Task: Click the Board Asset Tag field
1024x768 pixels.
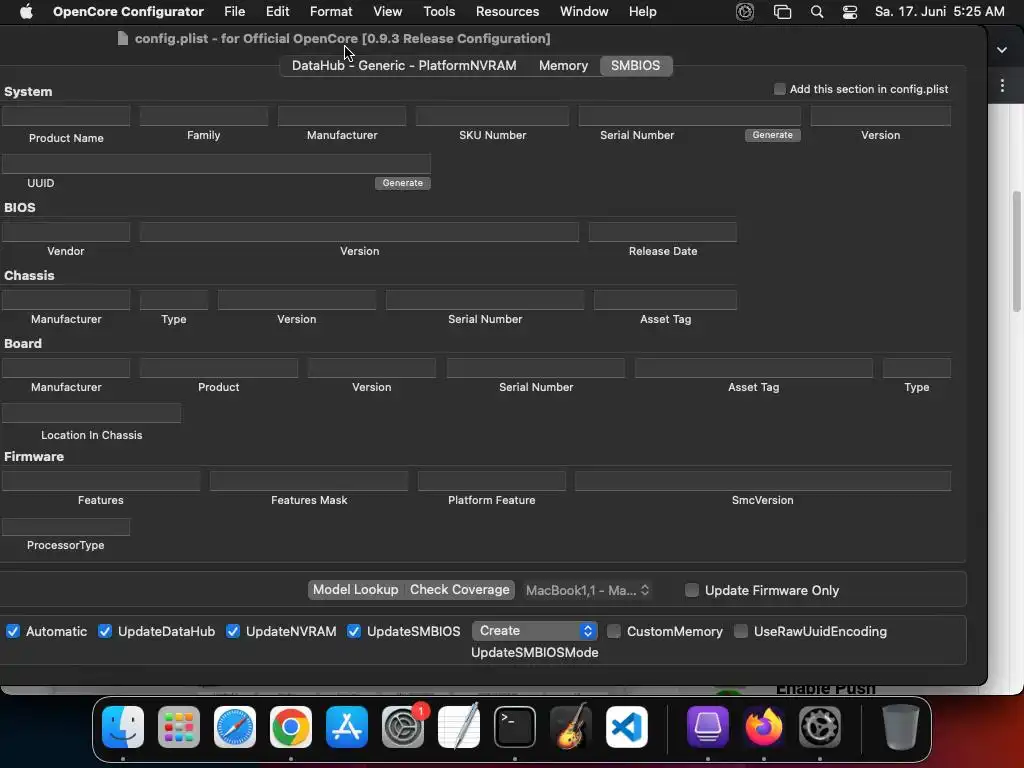Action: pyautogui.click(x=754, y=368)
